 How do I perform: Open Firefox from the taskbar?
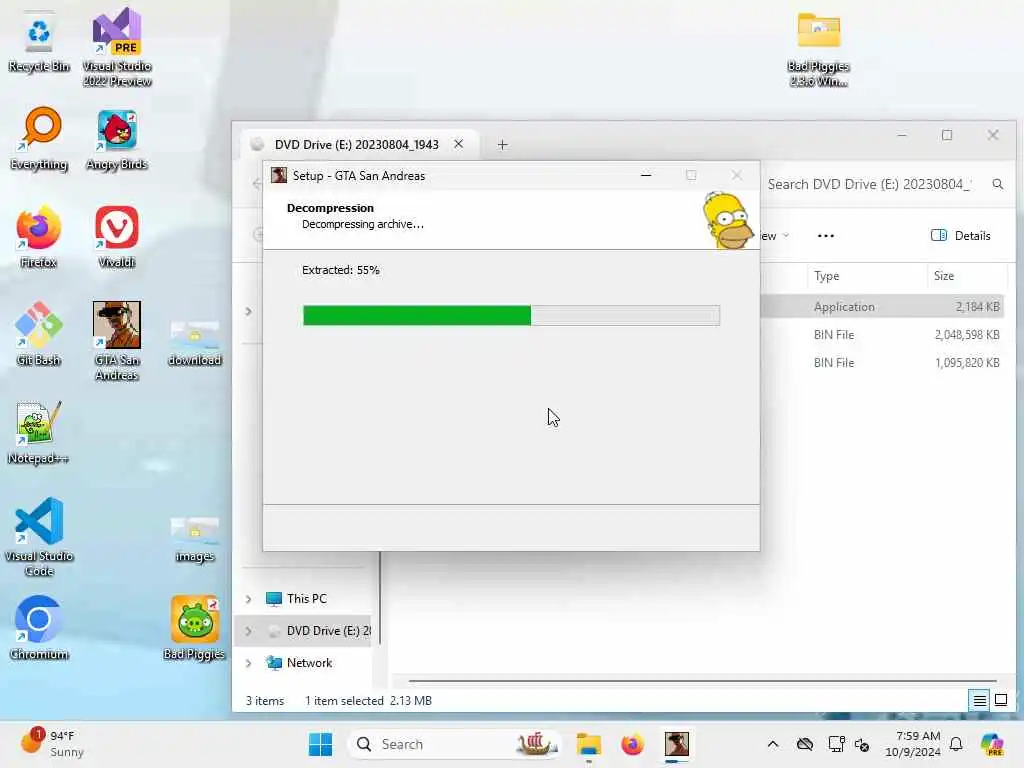(632, 744)
